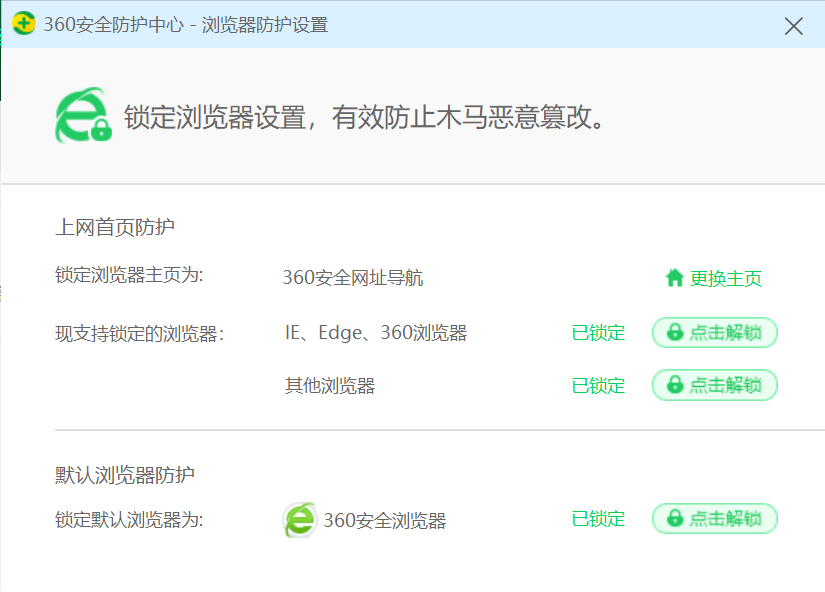The image size is (825, 592).
Task: Unlock default browser 360安全浏览器 with 点击解锁
Action: (x=715, y=519)
